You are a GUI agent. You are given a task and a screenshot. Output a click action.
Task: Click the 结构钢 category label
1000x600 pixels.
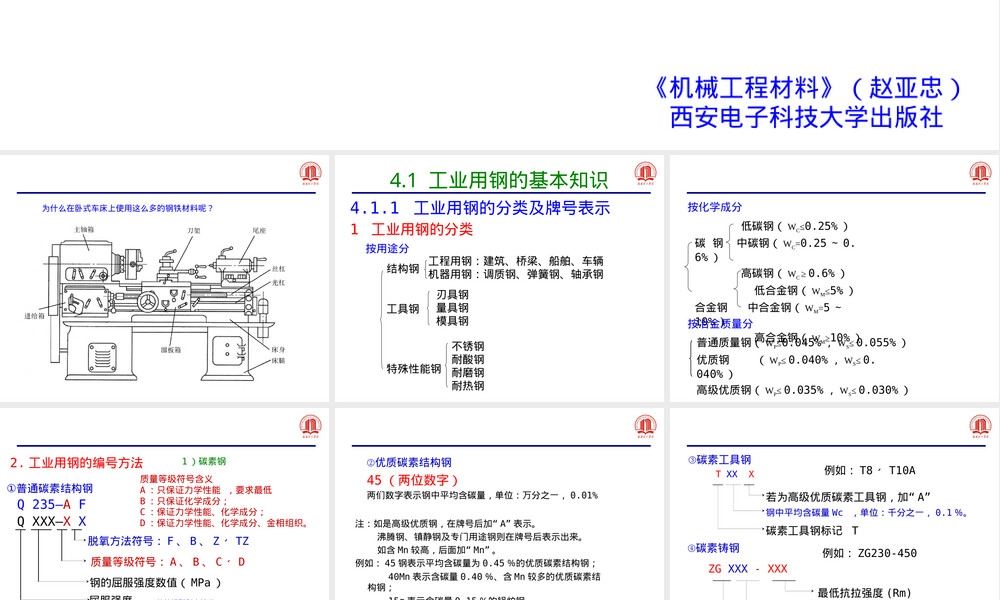click(403, 268)
